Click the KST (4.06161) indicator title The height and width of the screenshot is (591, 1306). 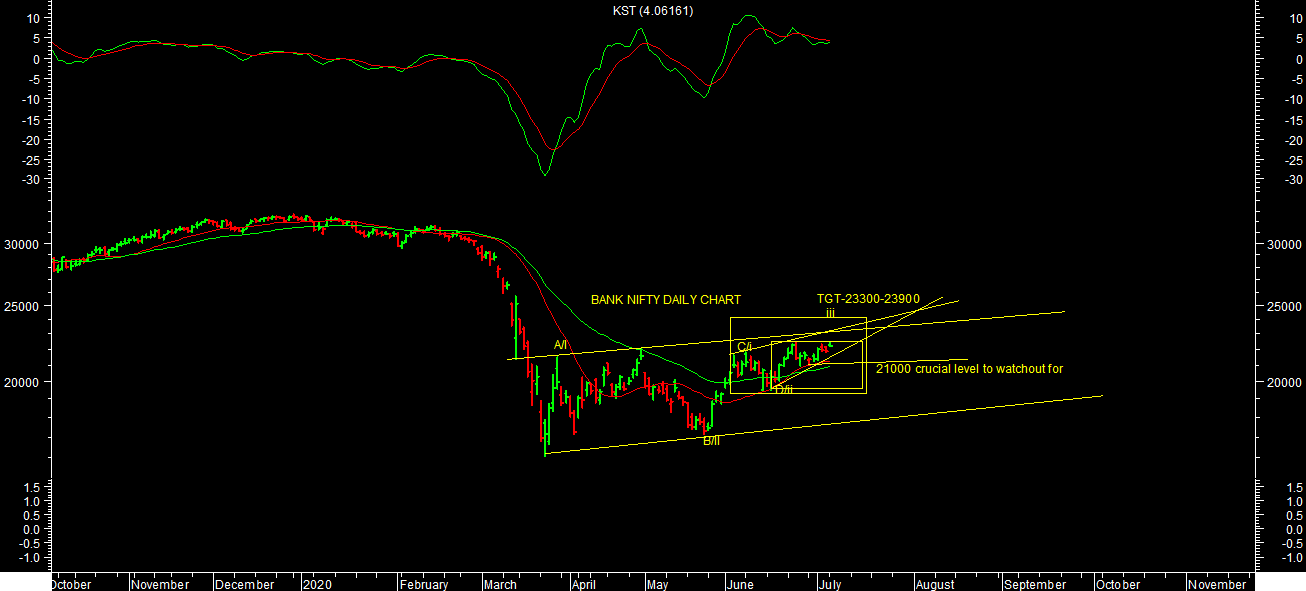tap(653, 11)
